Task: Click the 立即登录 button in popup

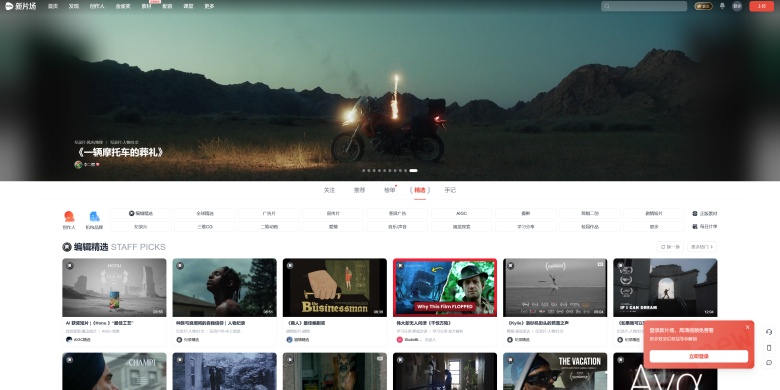Action: [x=698, y=356]
